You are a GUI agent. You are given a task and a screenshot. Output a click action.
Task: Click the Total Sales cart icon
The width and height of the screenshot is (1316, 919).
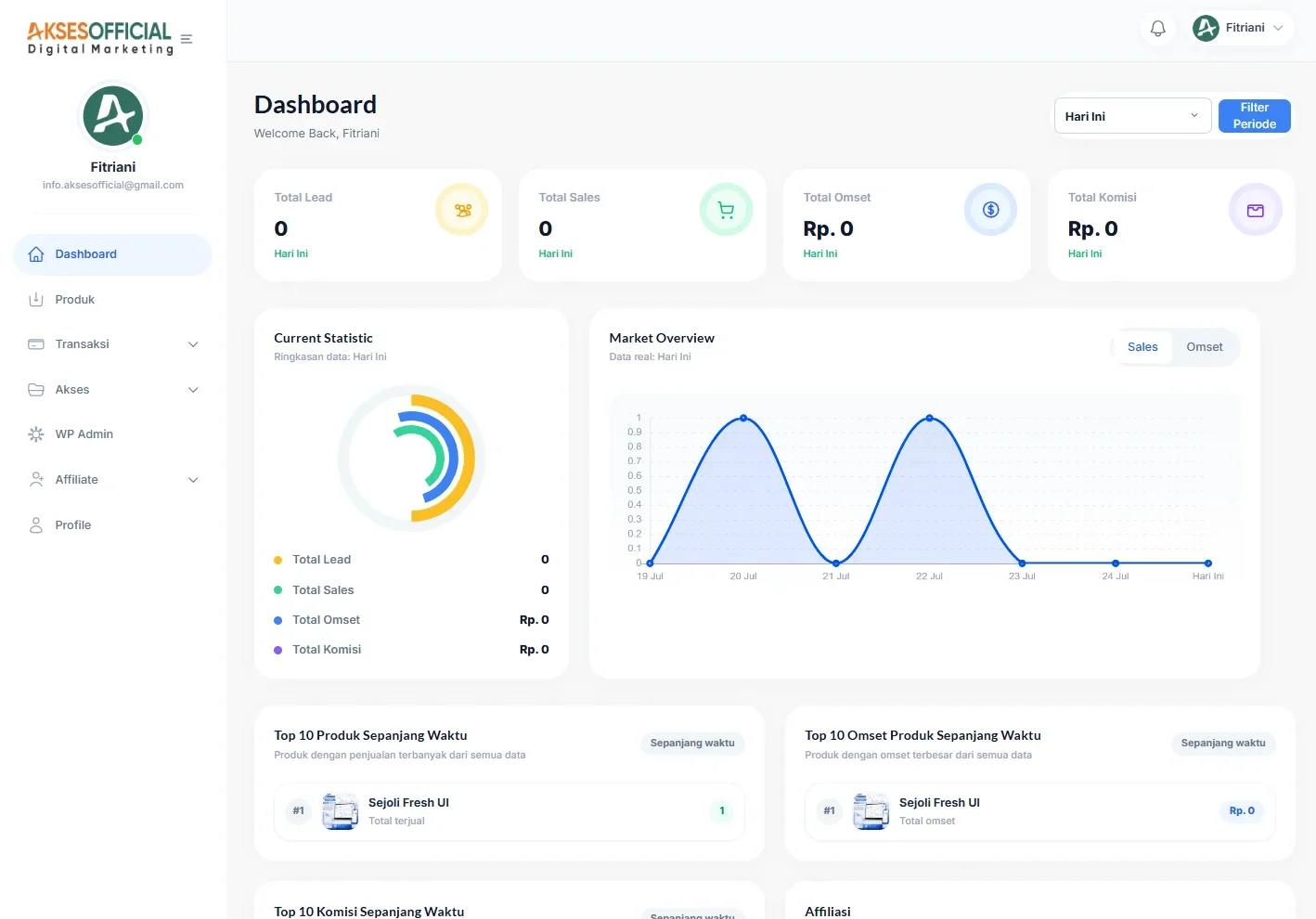click(x=726, y=210)
